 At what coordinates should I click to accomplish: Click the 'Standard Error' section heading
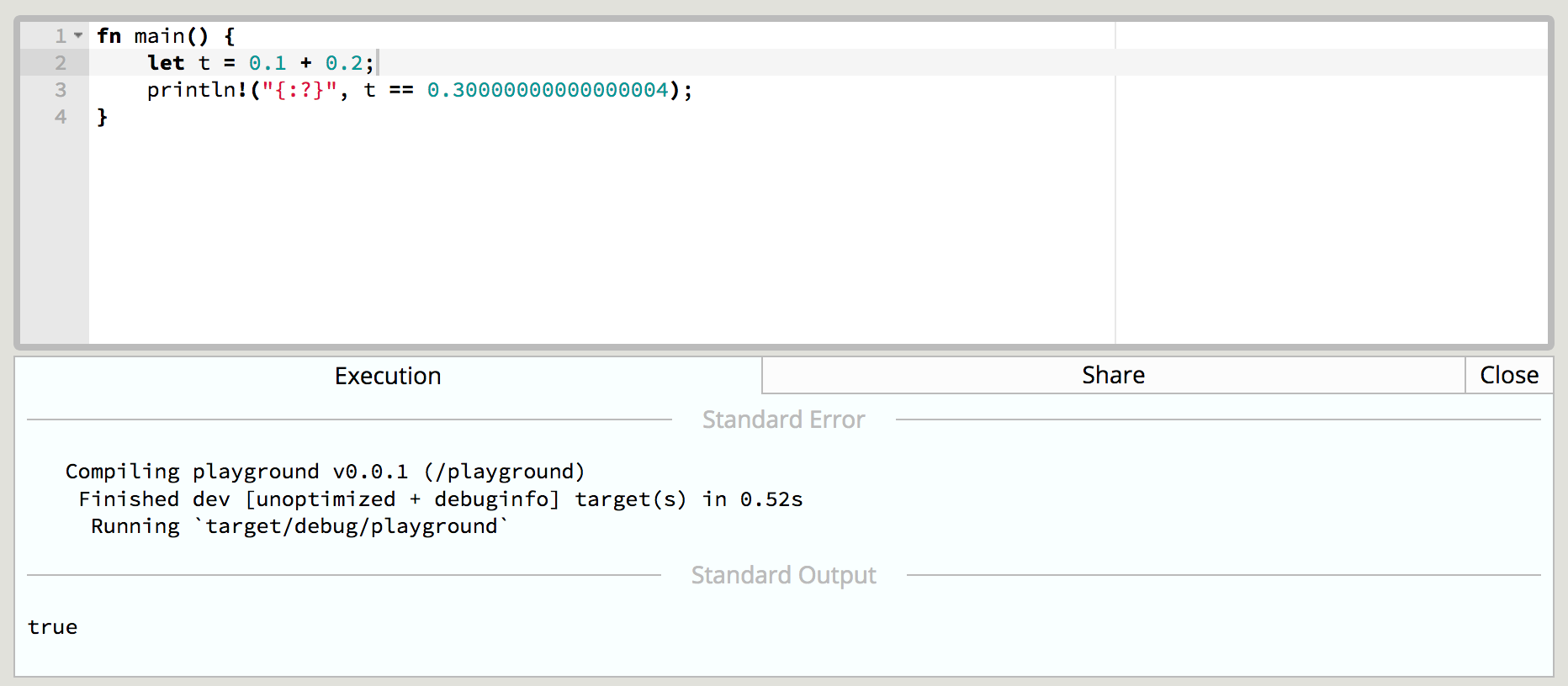tap(783, 420)
